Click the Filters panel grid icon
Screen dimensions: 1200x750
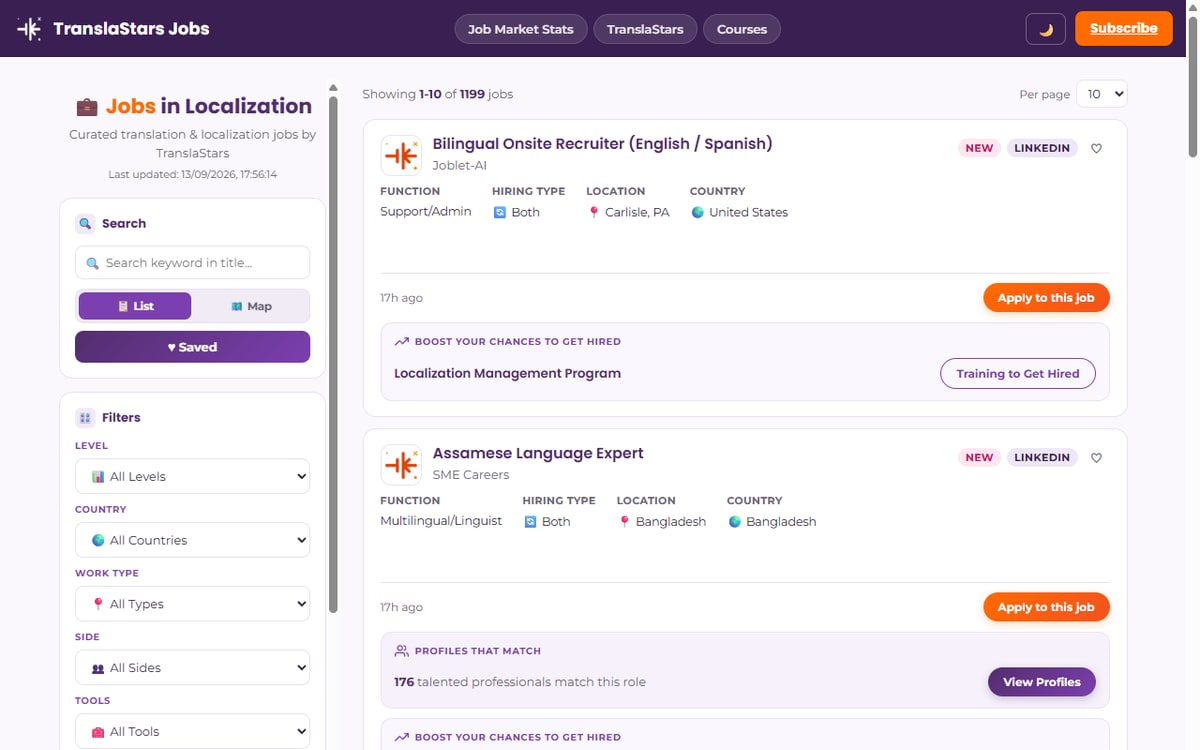(x=85, y=417)
